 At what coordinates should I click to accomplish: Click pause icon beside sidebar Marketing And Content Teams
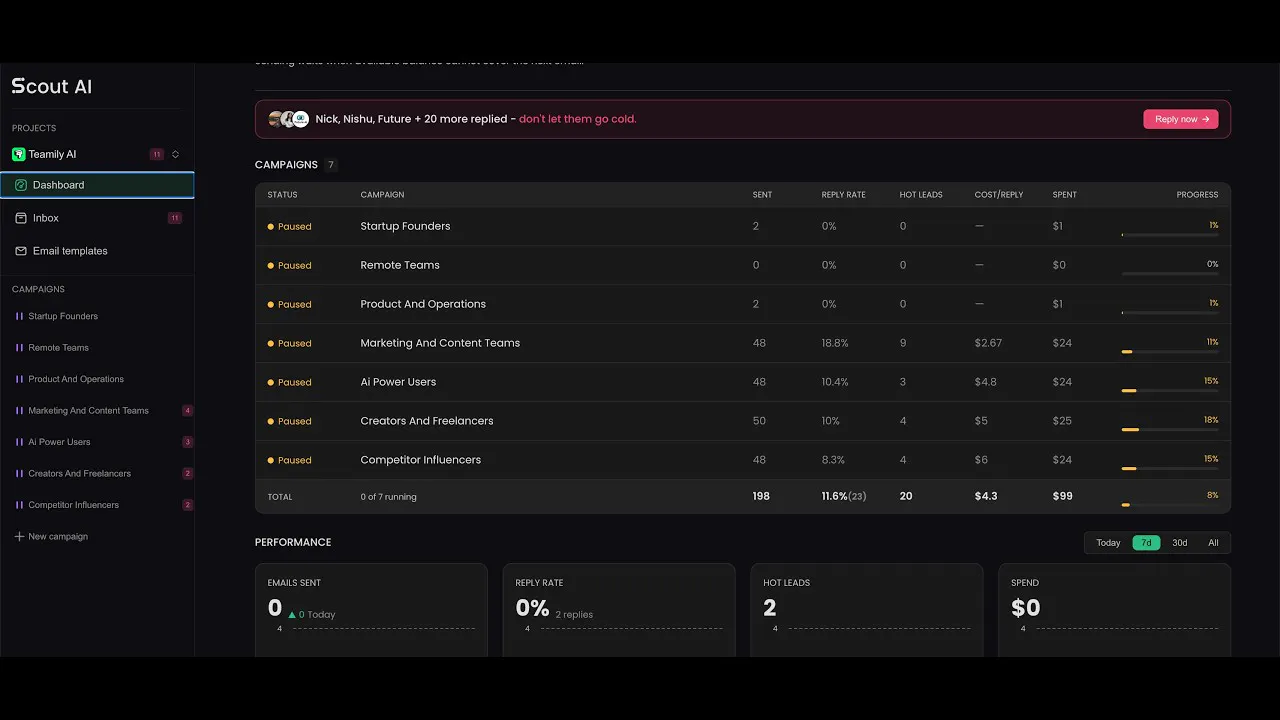[x=19, y=411]
